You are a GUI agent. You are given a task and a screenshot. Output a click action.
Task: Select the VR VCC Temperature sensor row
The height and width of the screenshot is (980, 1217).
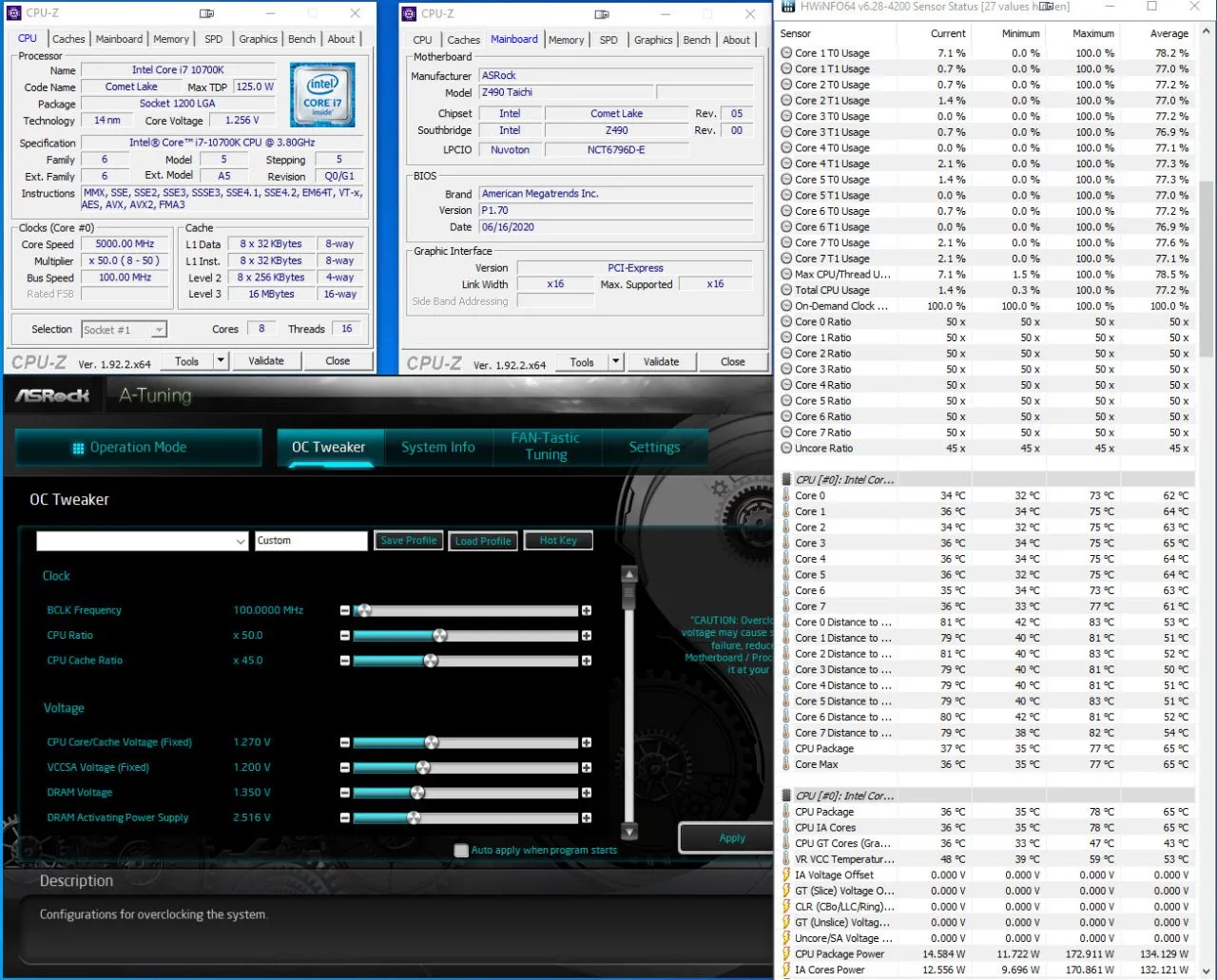(985, 859)
